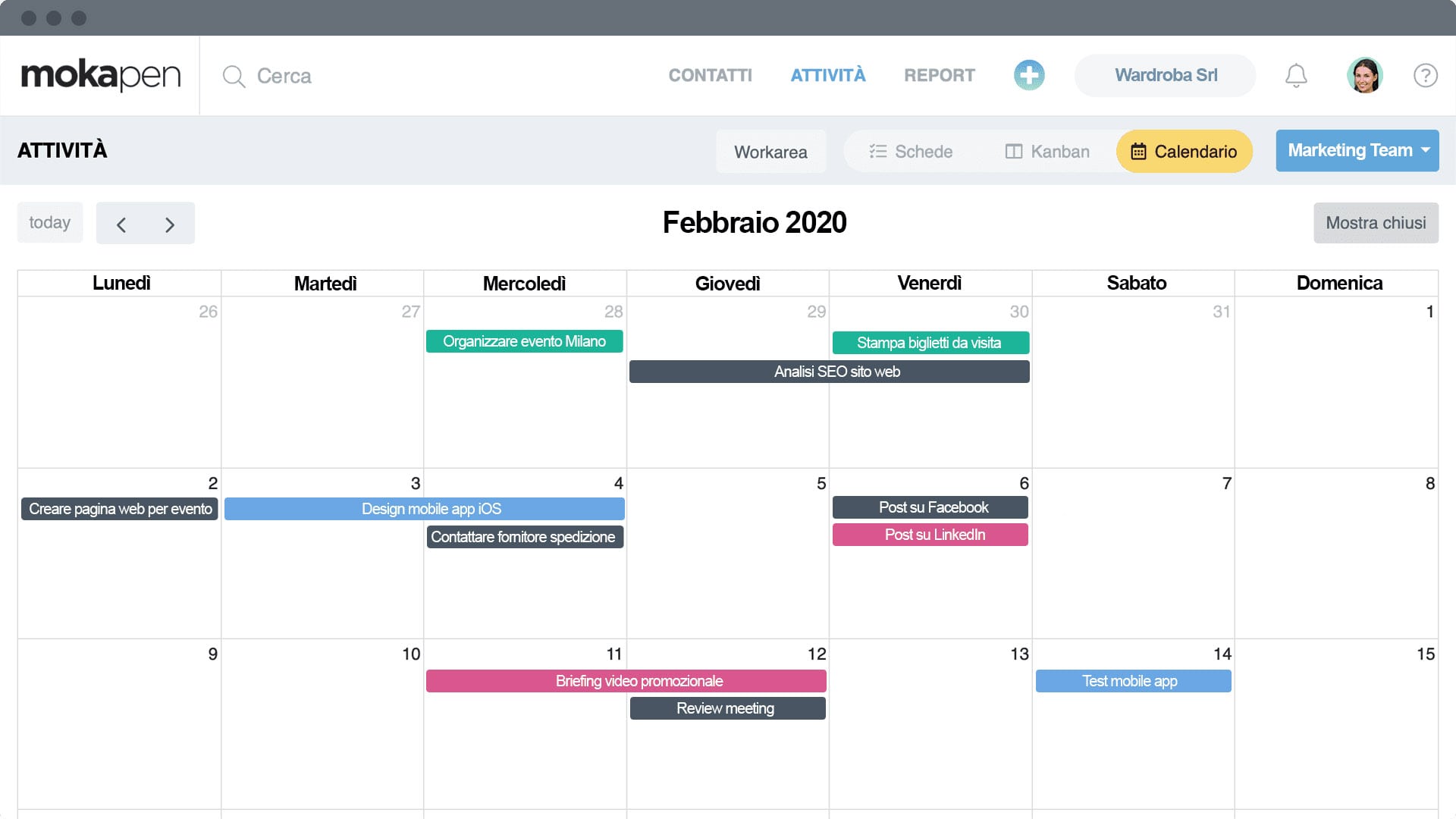The height and width of the screenshot is (819, 1456).
Task: Toggle the Workarea view
Action: (770, 151)
